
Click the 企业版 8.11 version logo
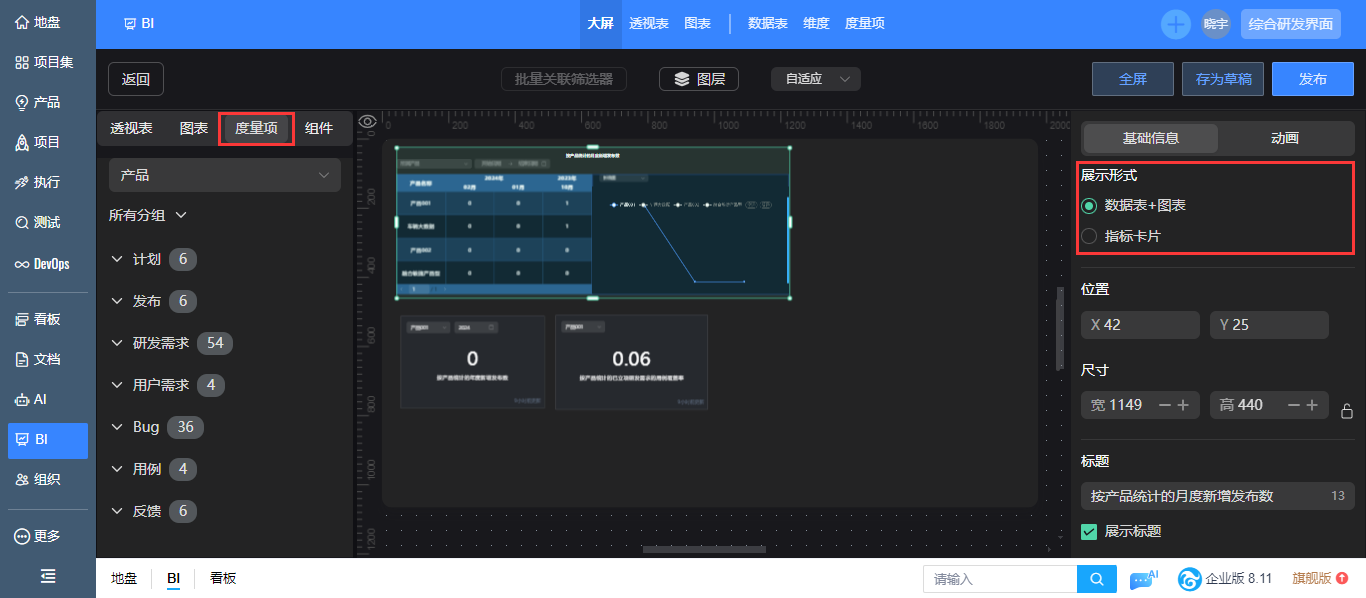tap(1225, 579)
